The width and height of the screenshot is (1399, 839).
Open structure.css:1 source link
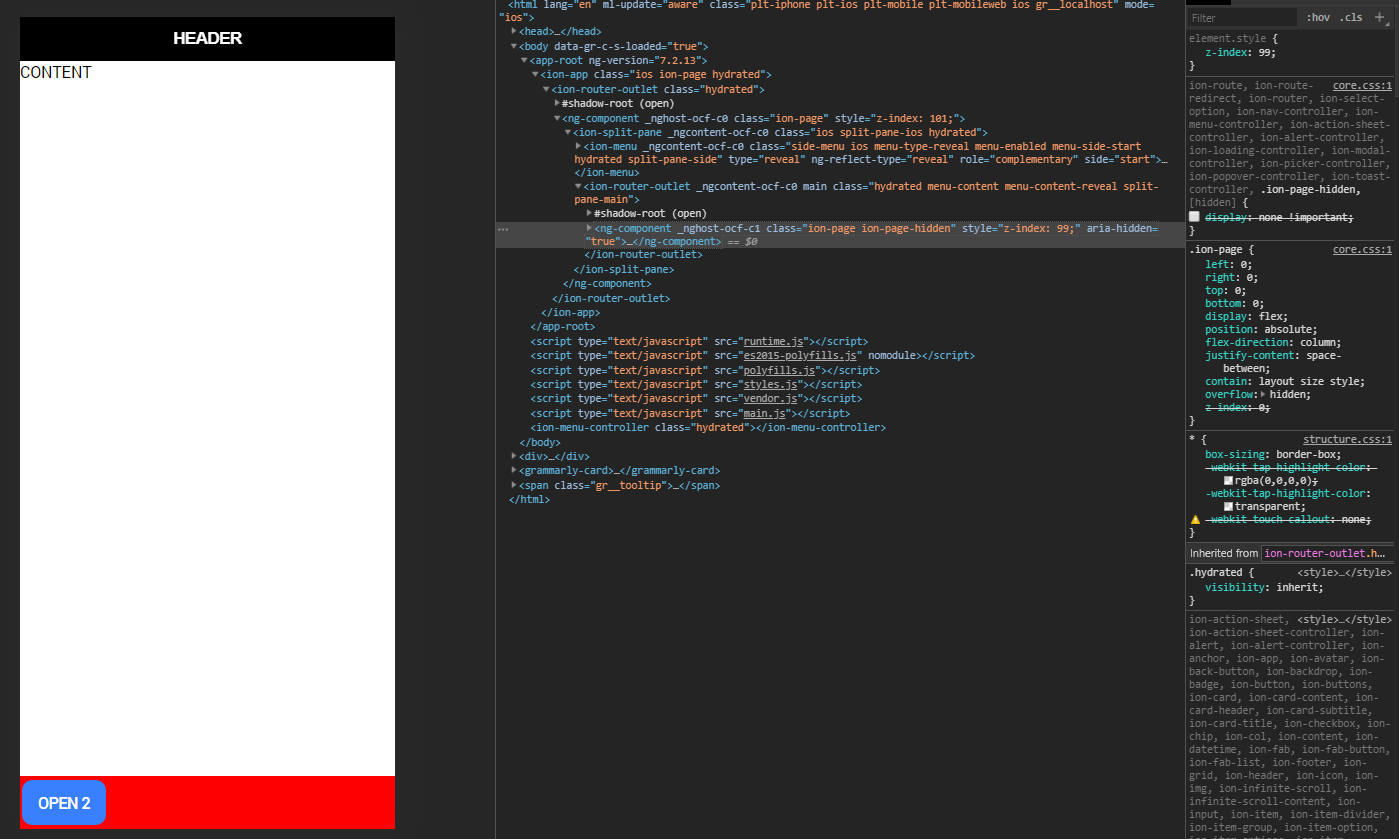(1347, 440)
